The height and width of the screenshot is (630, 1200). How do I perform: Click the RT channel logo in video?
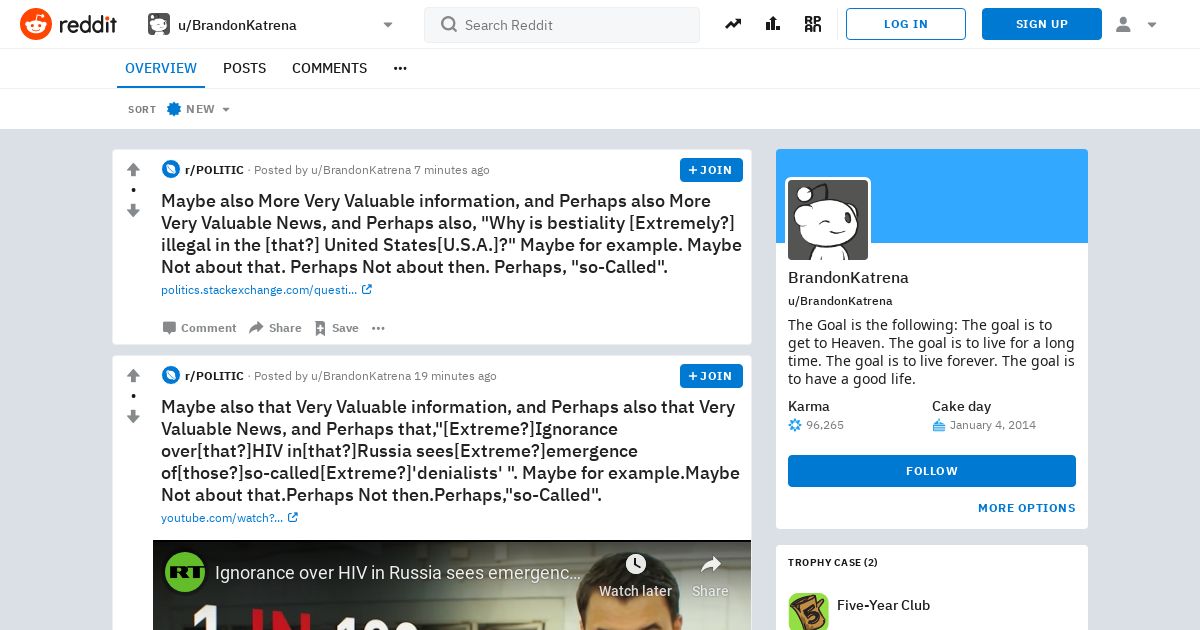185,573
